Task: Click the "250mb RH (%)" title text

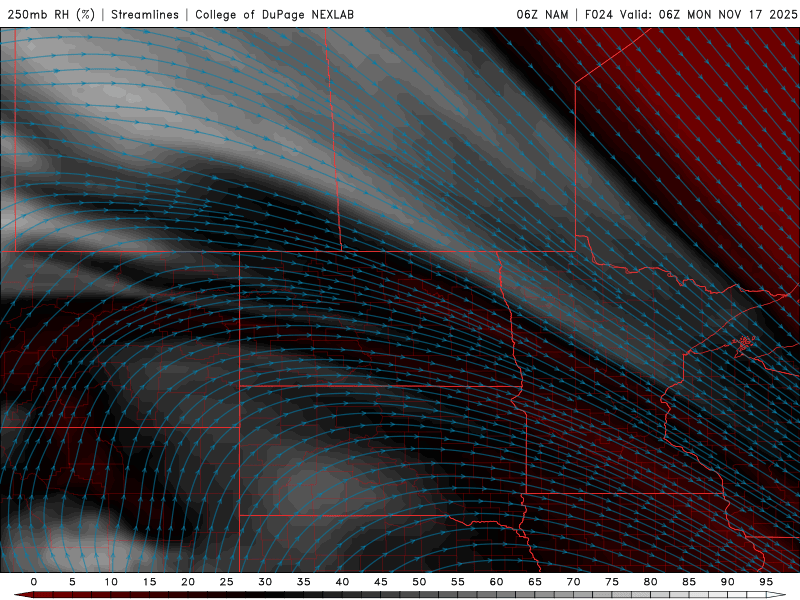Action: pyautogui.click(x=51, y=14)
